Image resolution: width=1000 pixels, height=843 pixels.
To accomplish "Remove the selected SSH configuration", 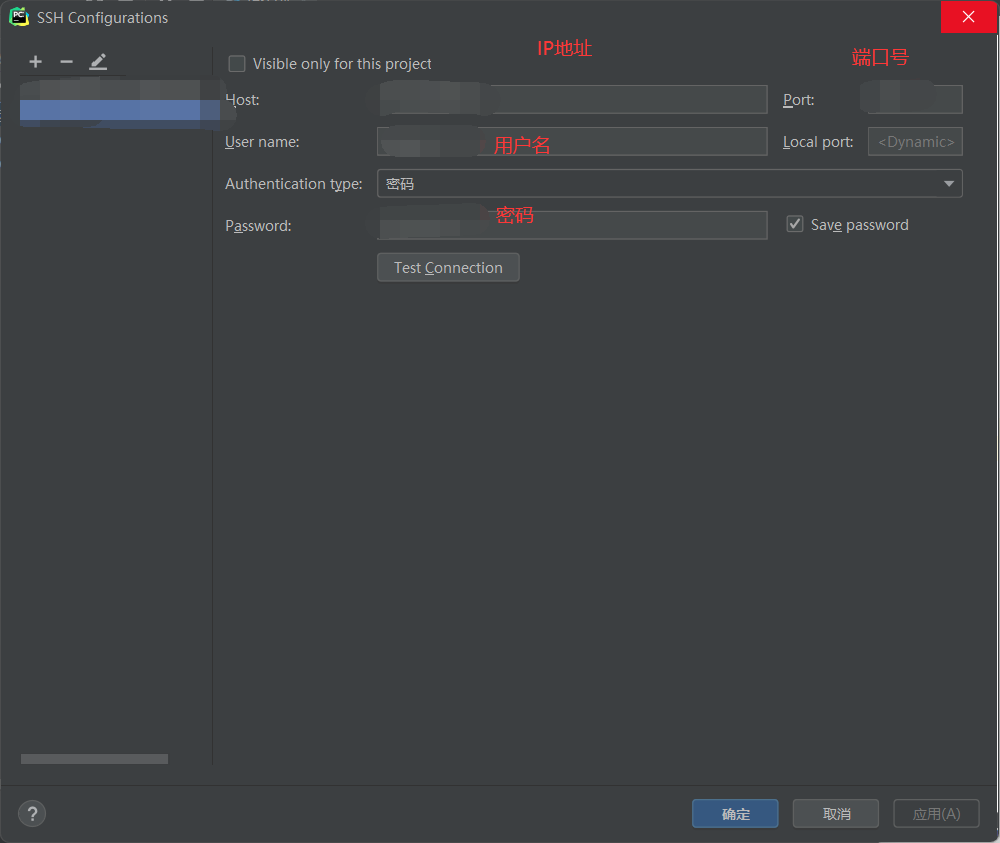I will click(x=66, y=62).
